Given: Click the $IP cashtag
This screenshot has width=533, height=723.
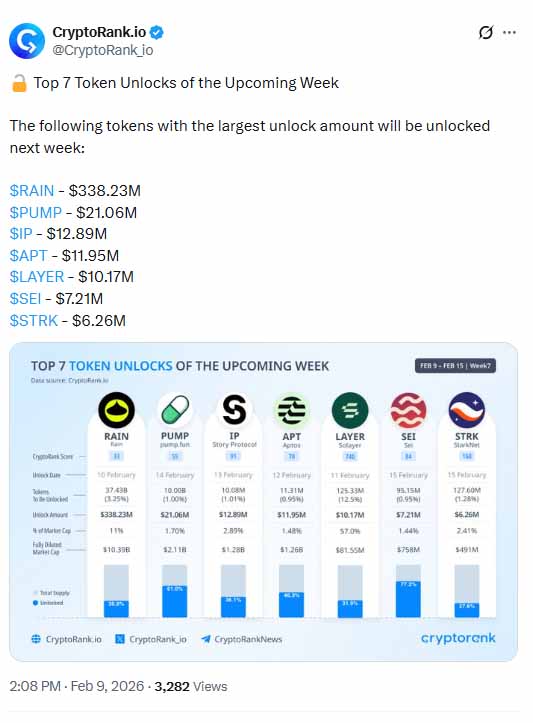Looking at the screenshot, I should tap(21, 234).
